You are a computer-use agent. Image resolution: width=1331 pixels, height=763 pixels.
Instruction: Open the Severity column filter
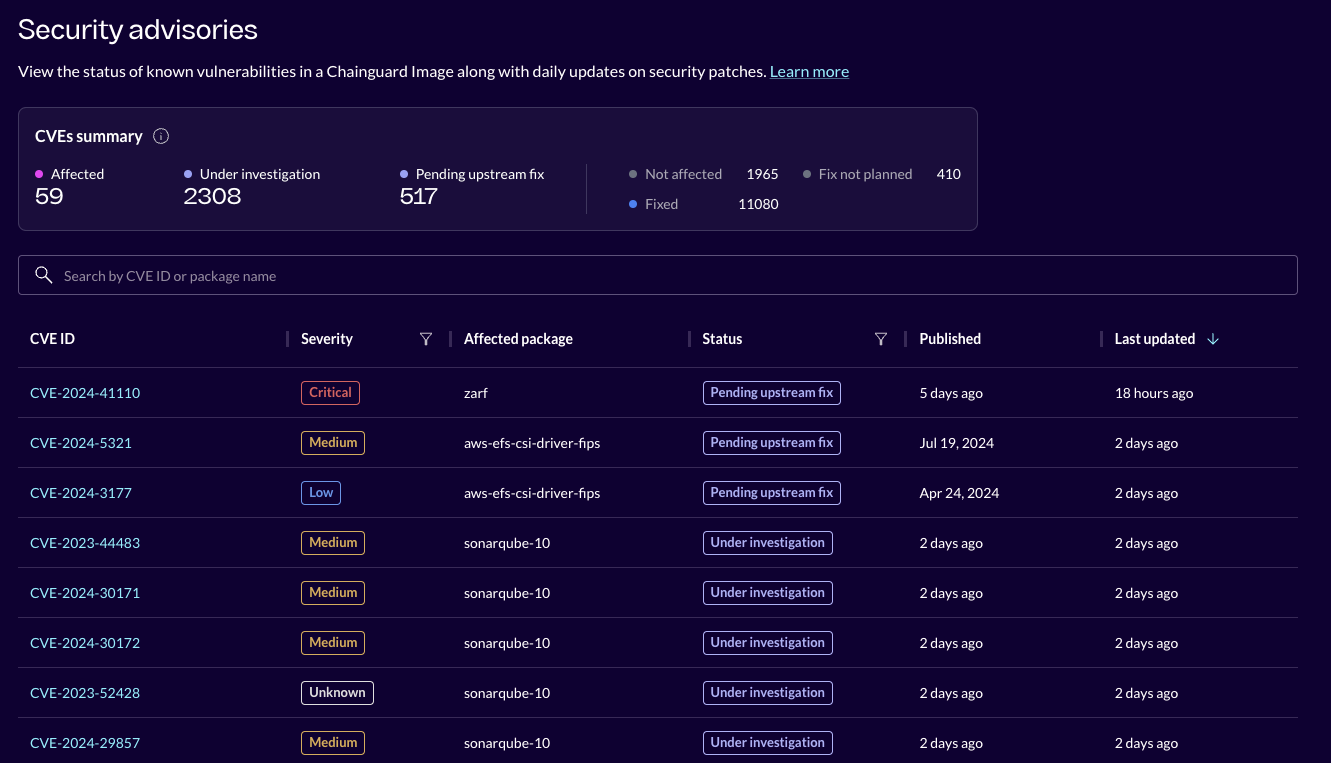426,339
